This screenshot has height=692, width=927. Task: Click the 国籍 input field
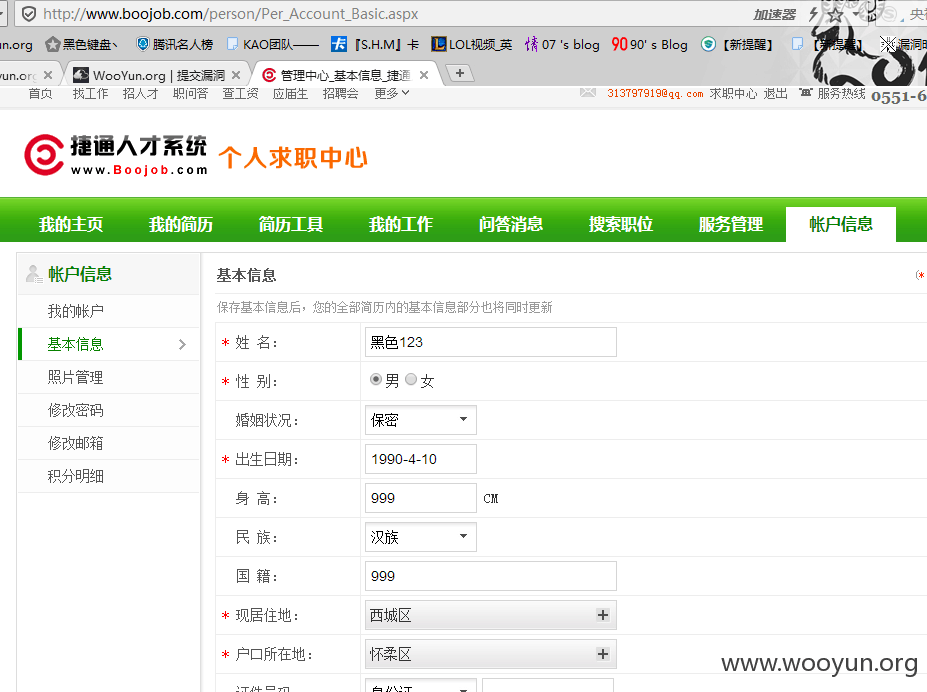[x=490, y=576]
